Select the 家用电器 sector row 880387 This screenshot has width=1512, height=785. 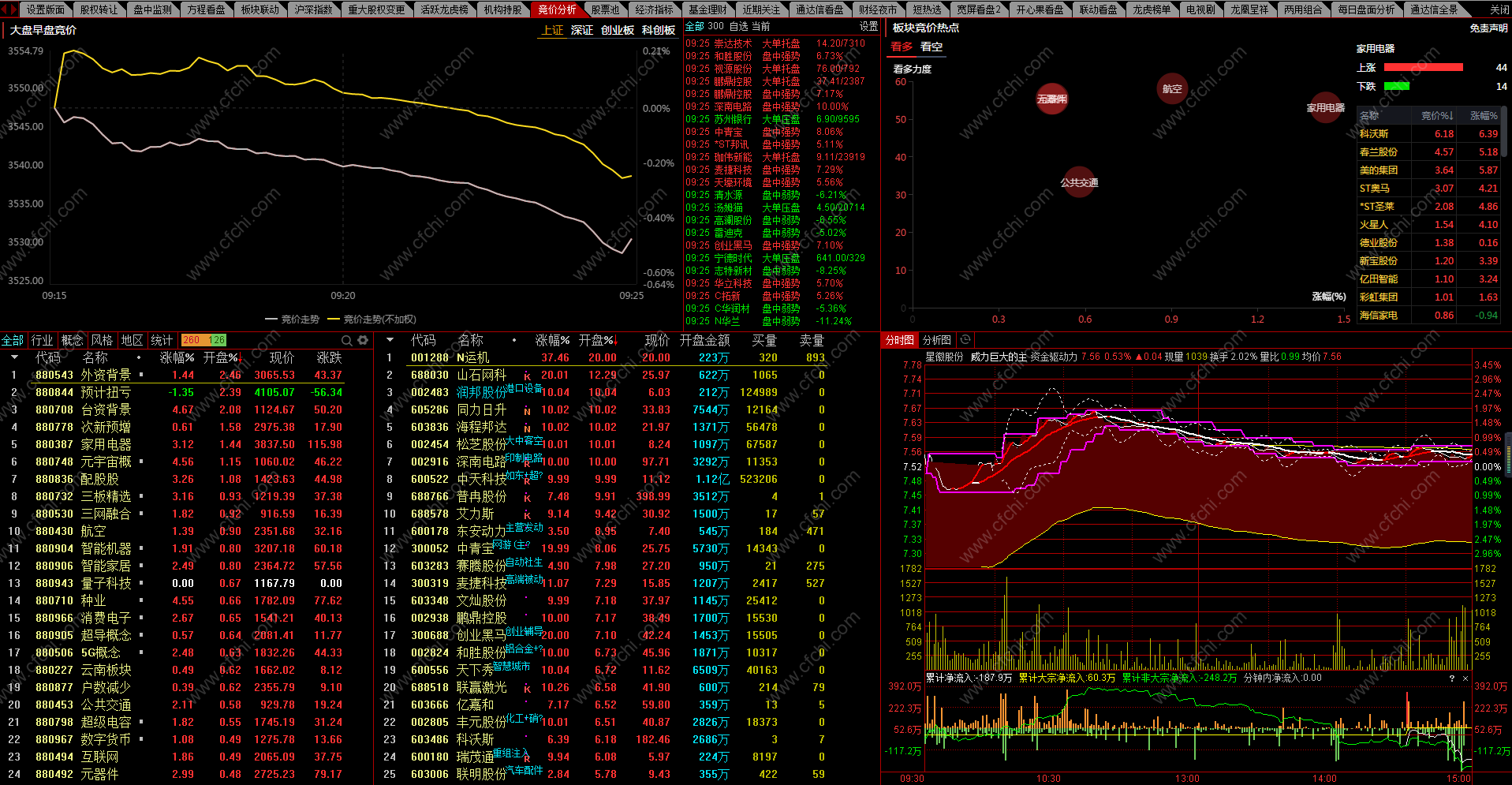coord(187,444)
